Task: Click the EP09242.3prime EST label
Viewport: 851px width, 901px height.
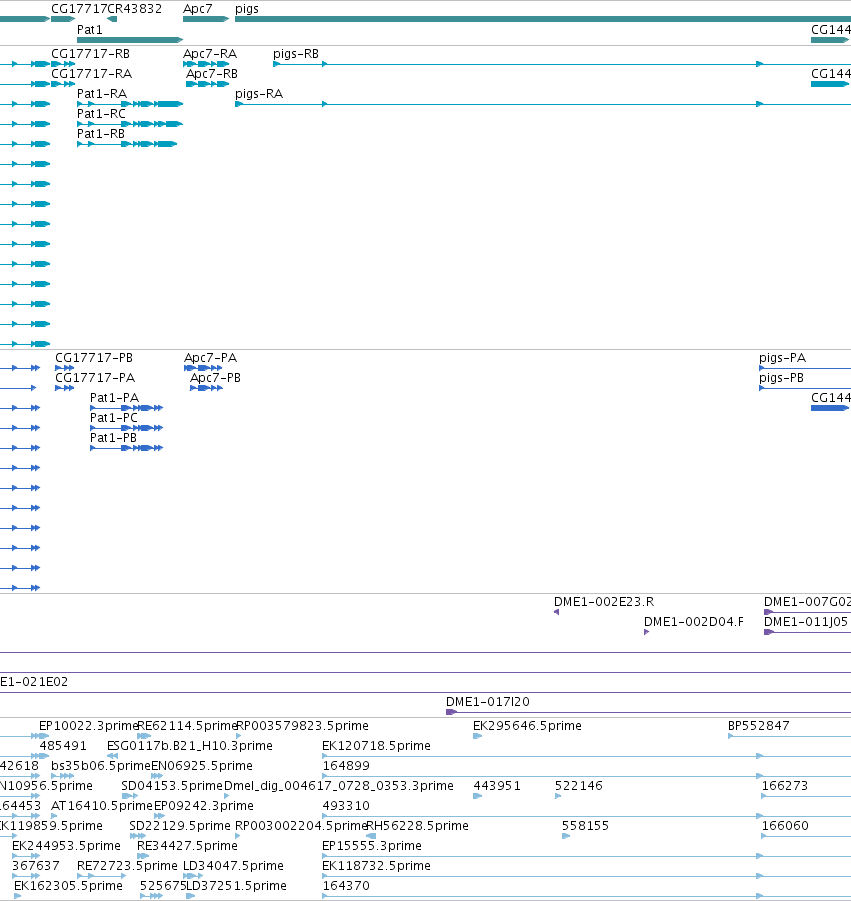Action: [x=203, y=806]
